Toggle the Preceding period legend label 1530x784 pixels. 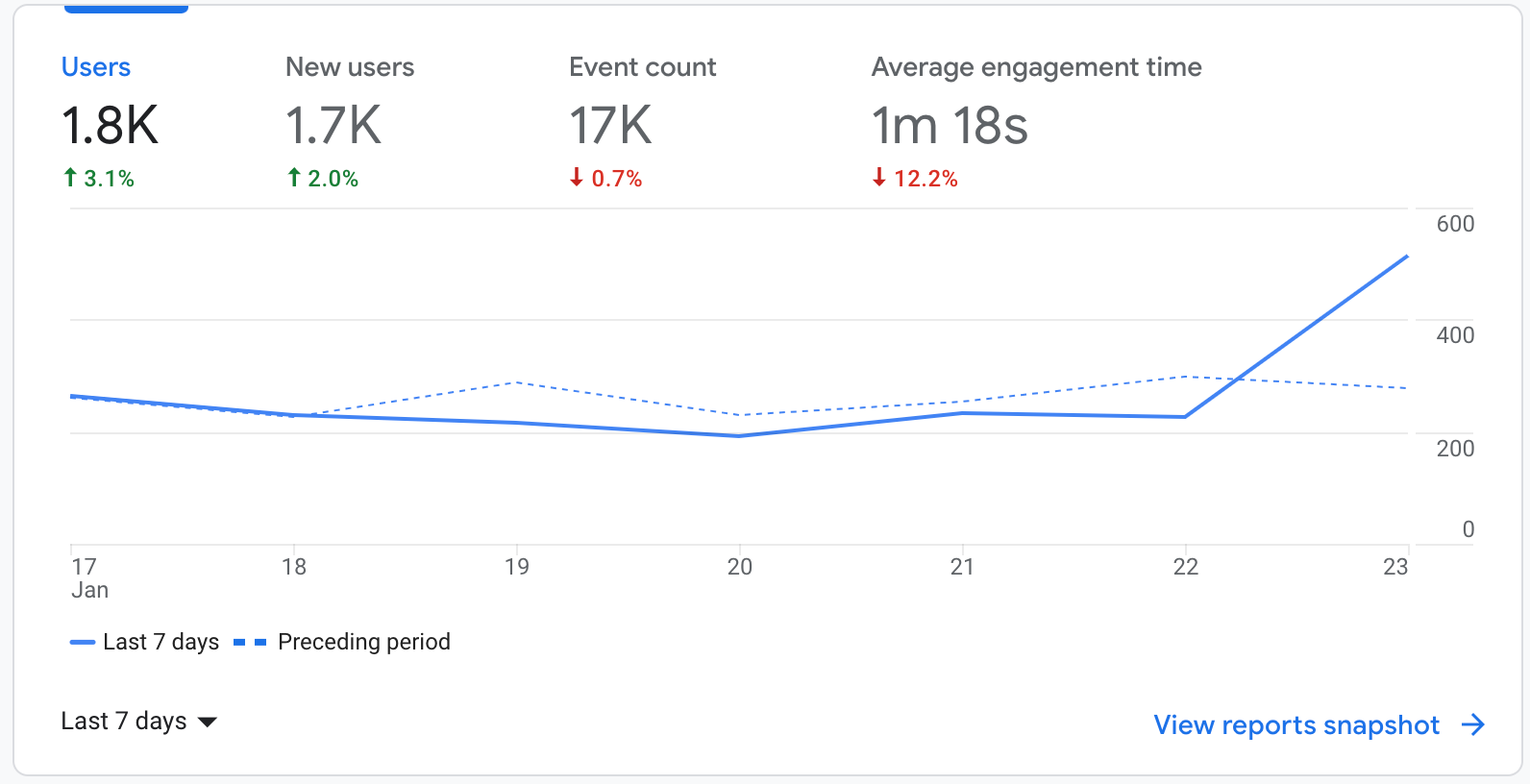click(x=364, y=642)
